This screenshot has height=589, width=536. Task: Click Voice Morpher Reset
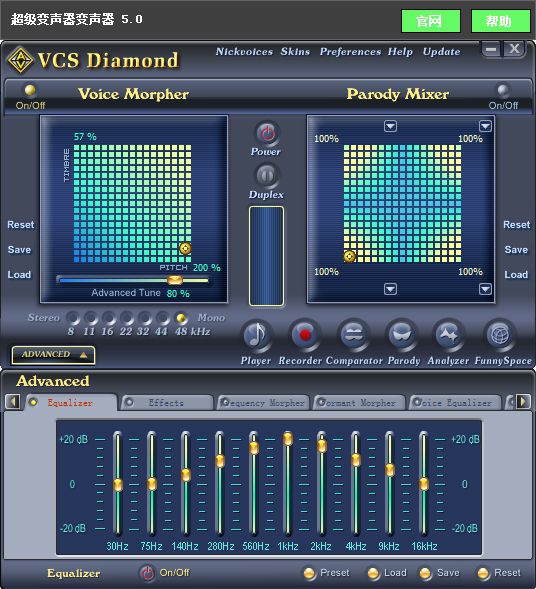click(21, 225)
